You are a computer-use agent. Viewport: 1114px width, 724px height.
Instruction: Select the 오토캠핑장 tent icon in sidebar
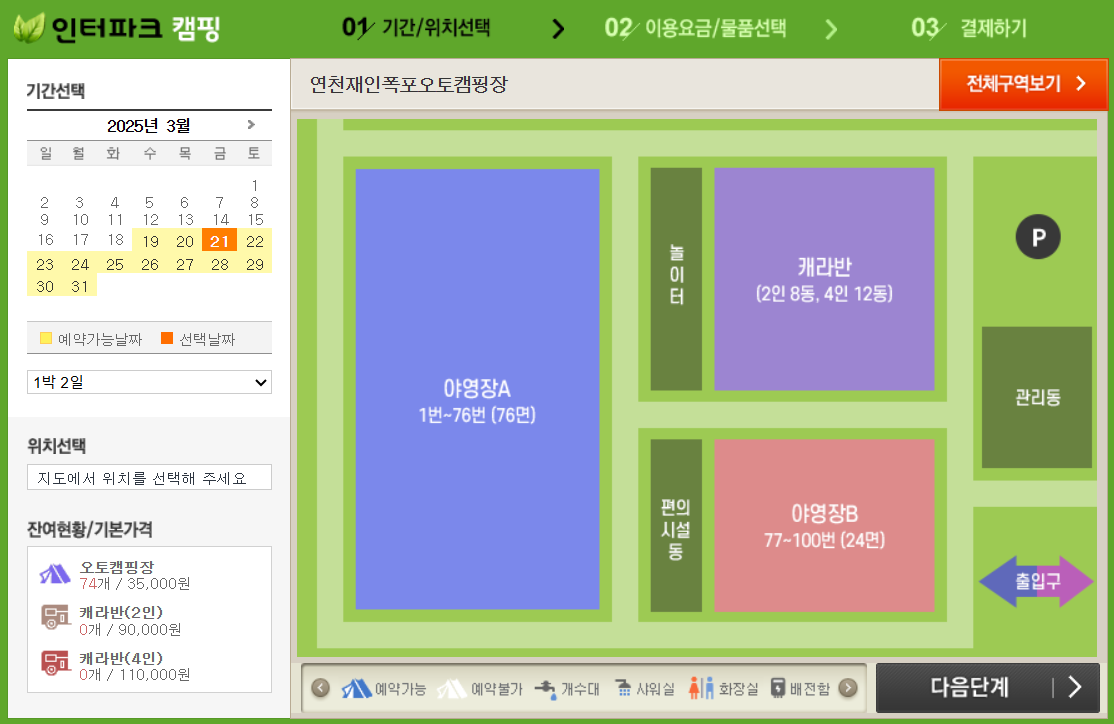coord(54,574)
